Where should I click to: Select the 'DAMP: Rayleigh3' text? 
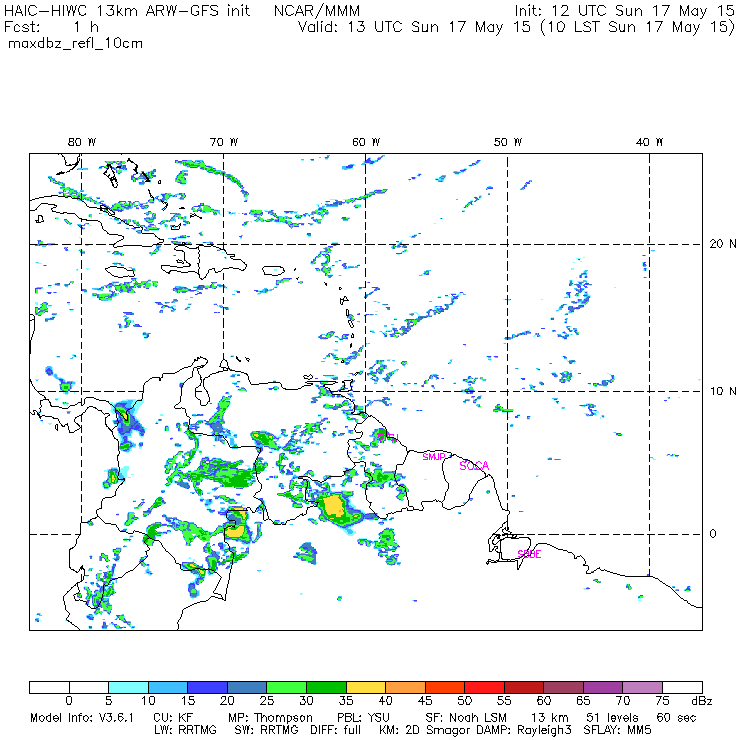[x=524, y=731]
